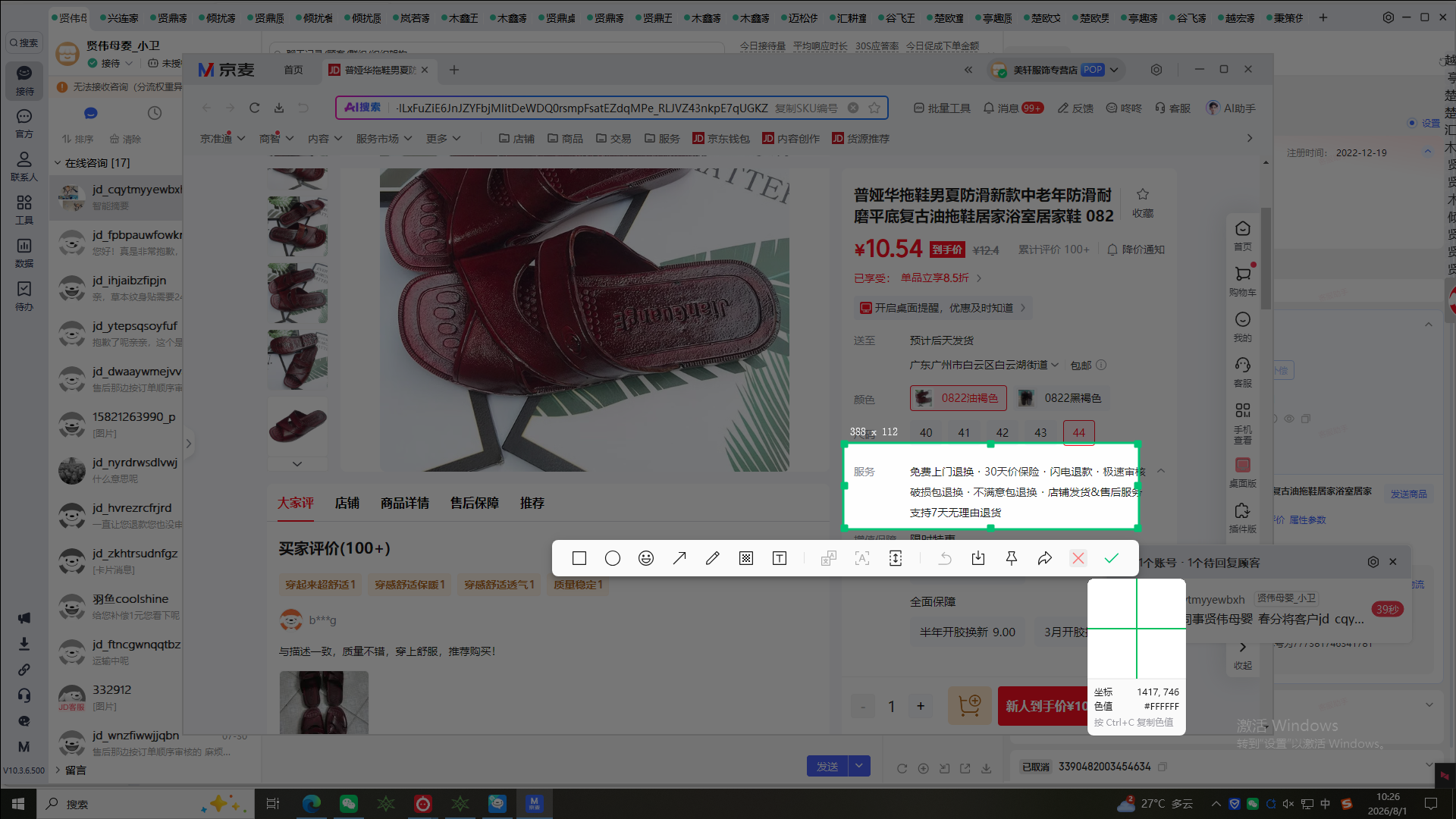Go to the Jingmai 首页 tab
The height and width of the screenshot is (819, 1456).
pyautogui.click(x=293, y=70)
